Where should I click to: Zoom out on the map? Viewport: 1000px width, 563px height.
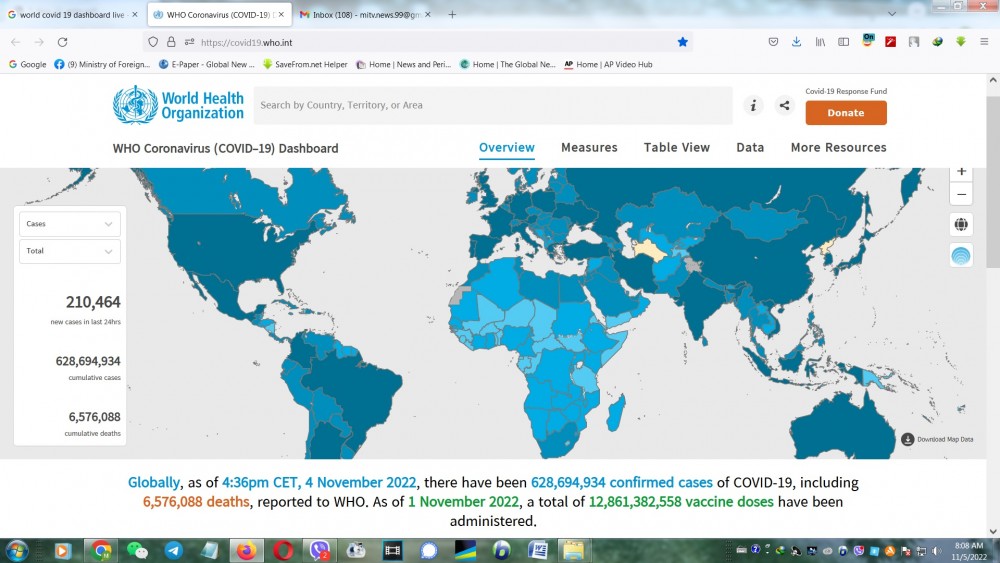pyautogui.click(x=961, y=194)
